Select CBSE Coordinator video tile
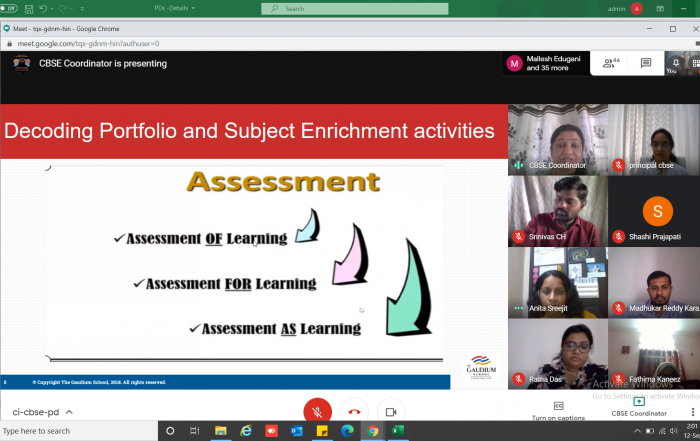 click(558, 139)
